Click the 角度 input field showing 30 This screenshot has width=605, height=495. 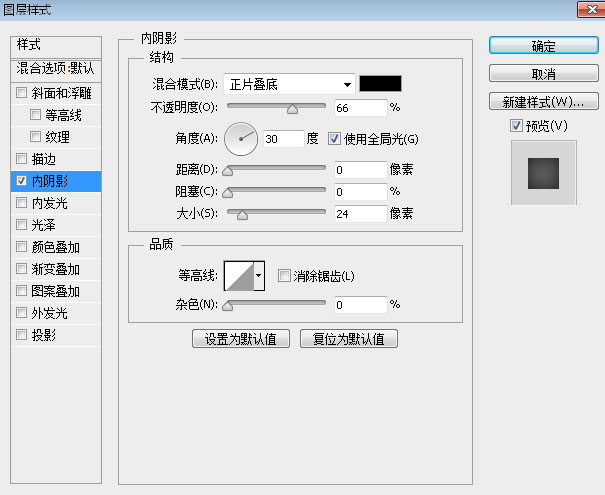(284, 139)
